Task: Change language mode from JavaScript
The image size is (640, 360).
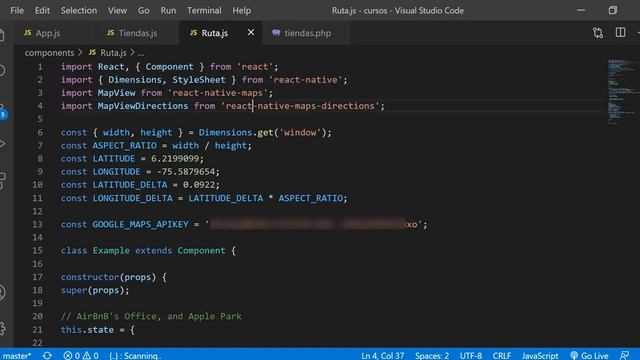Action: click(x=540, y=356)
